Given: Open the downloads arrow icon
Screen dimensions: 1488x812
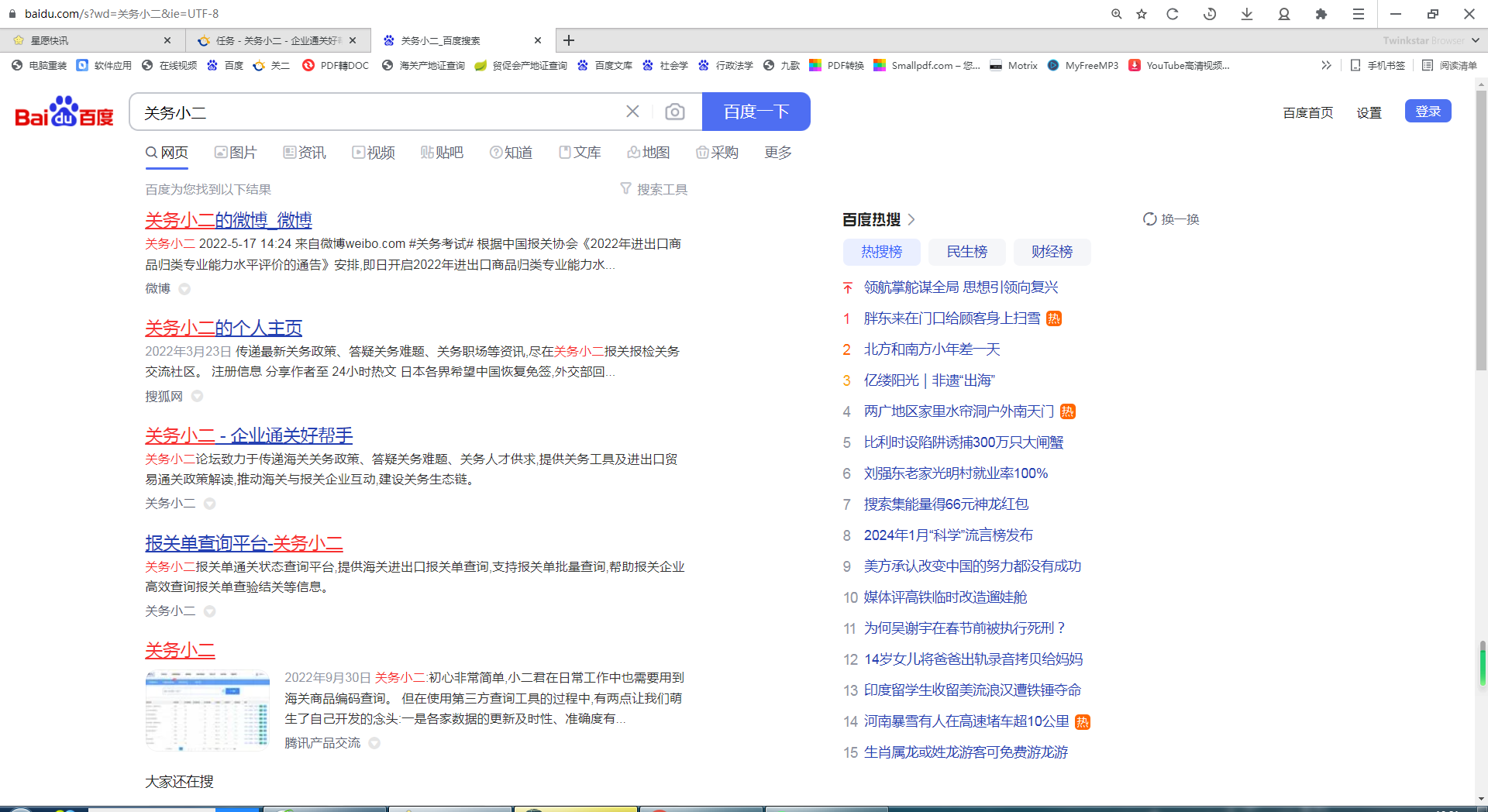Looking at the screenshot, I should (1247, 14).
